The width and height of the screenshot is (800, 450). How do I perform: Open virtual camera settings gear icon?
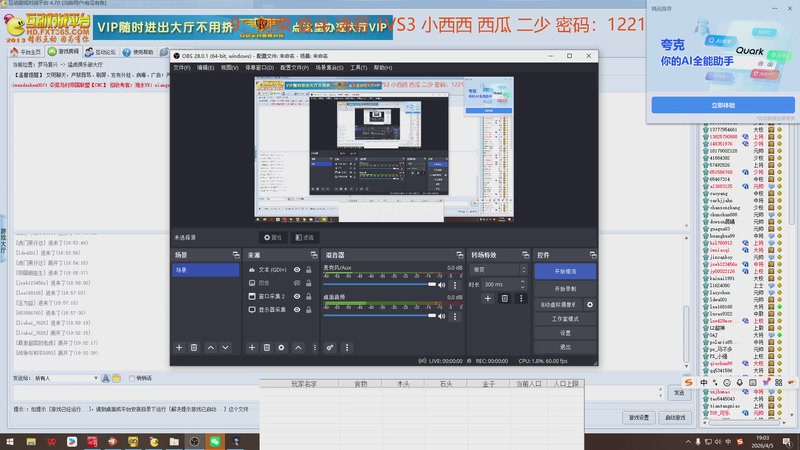(590, 305)
